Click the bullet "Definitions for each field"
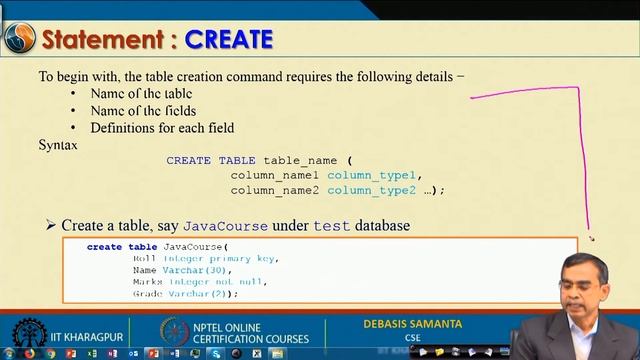Screen dimensions: 640x360 tap(162, 128)
